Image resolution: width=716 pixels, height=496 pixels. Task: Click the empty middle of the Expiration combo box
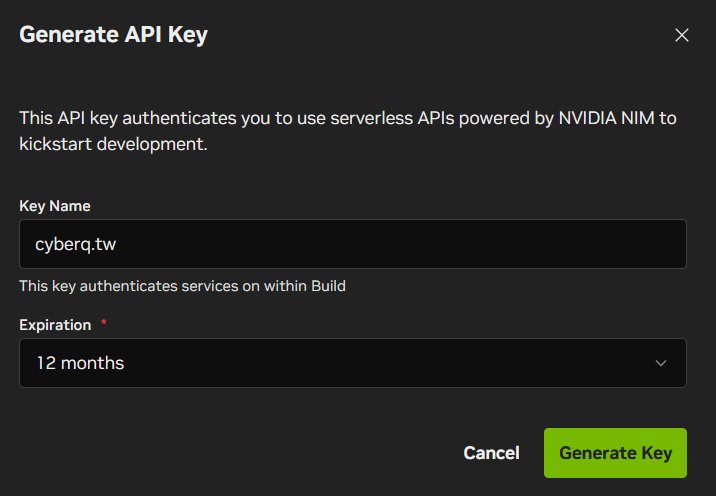click(x=380, y=363)
